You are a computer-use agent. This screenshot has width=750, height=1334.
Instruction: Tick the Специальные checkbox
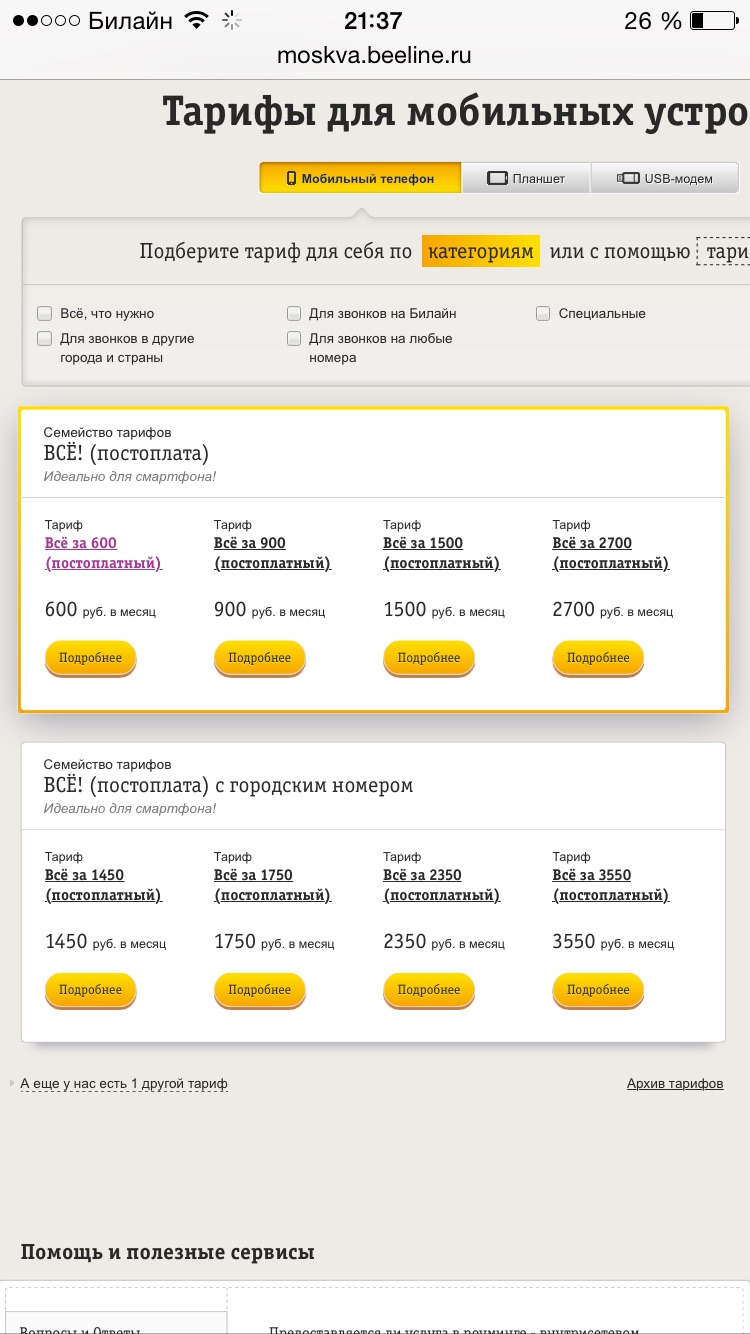click(543, 314)
